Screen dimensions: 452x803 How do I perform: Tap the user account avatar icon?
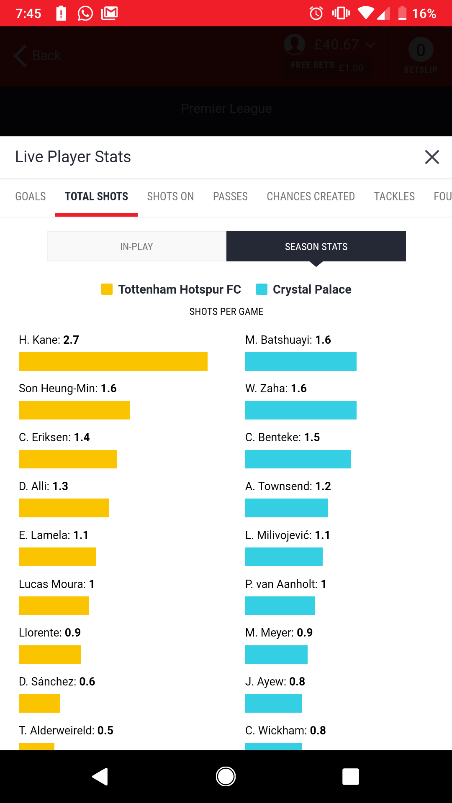tap(295, 45)
